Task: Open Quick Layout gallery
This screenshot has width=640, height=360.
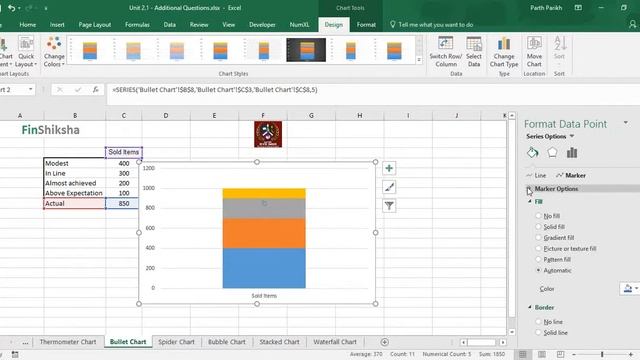Action: click(26, 52)
